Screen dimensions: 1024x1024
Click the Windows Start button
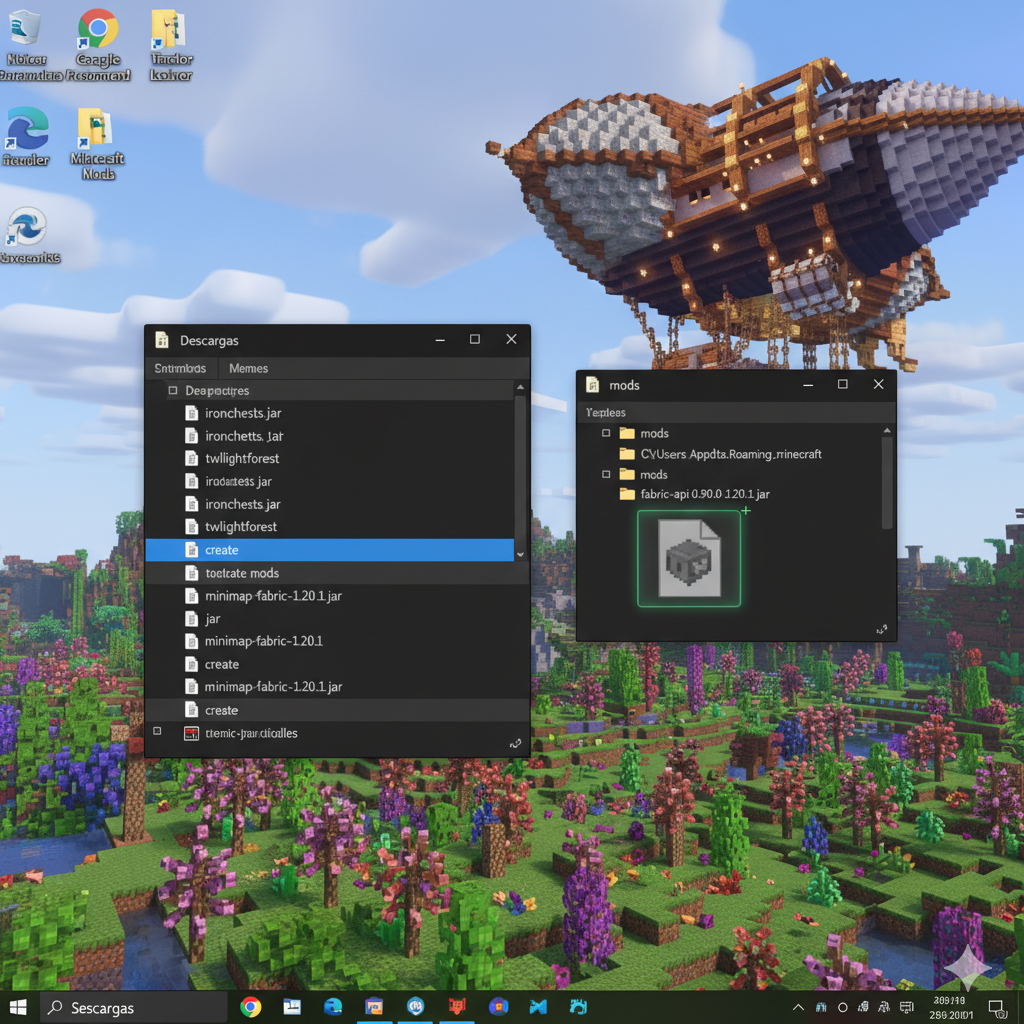(x=18, y=1007)
